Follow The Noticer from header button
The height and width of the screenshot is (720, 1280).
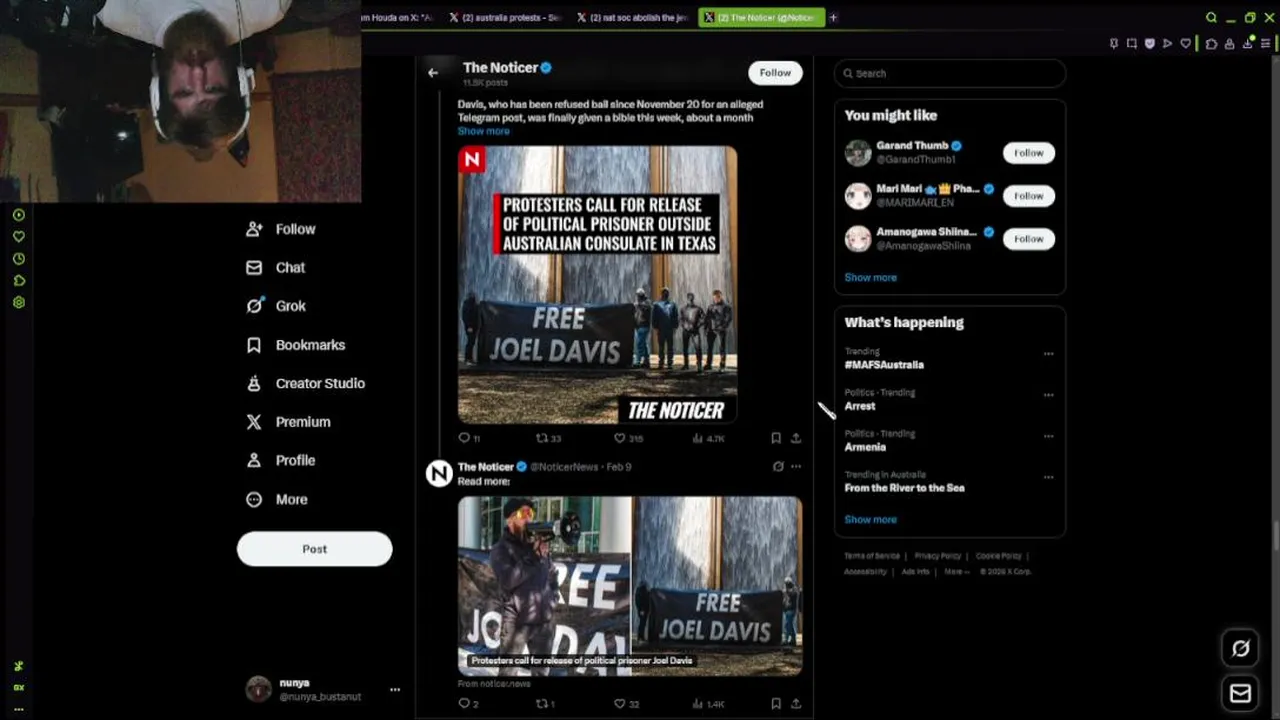pos(775,73)
